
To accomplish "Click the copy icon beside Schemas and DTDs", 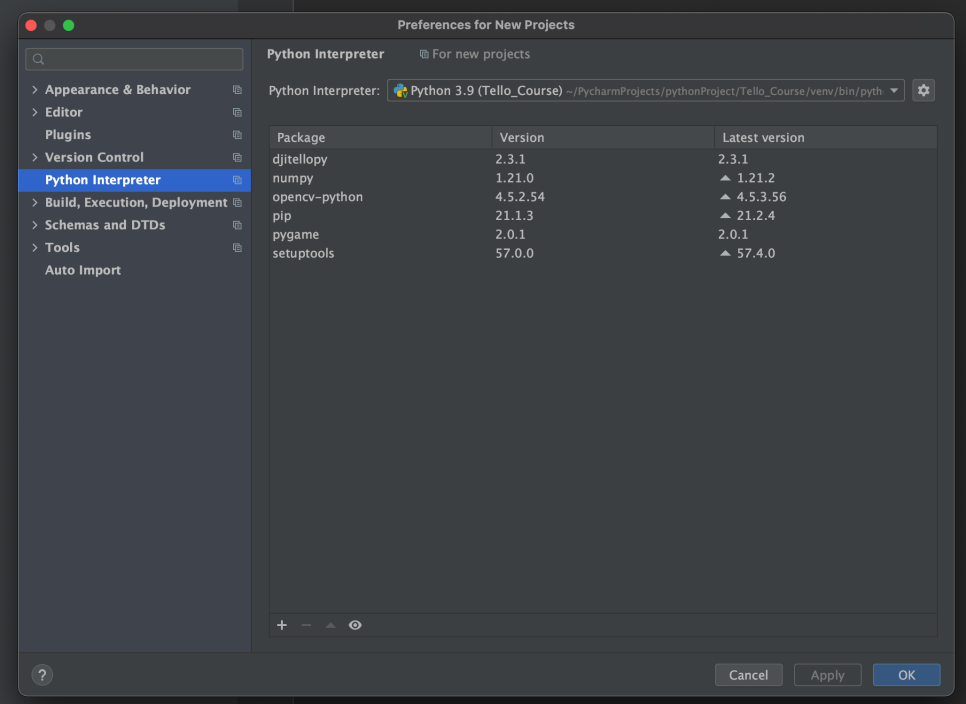I will (237, 225).
